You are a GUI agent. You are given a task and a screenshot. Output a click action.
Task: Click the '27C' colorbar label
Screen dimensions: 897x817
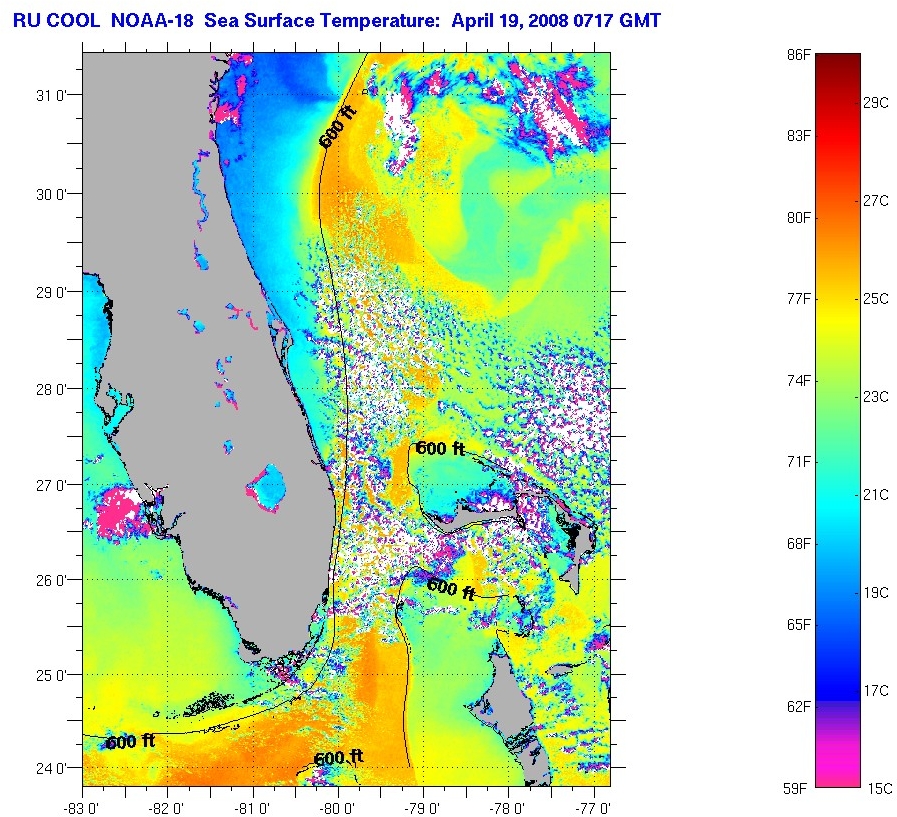pyautogui.click(x=875, y=201)
